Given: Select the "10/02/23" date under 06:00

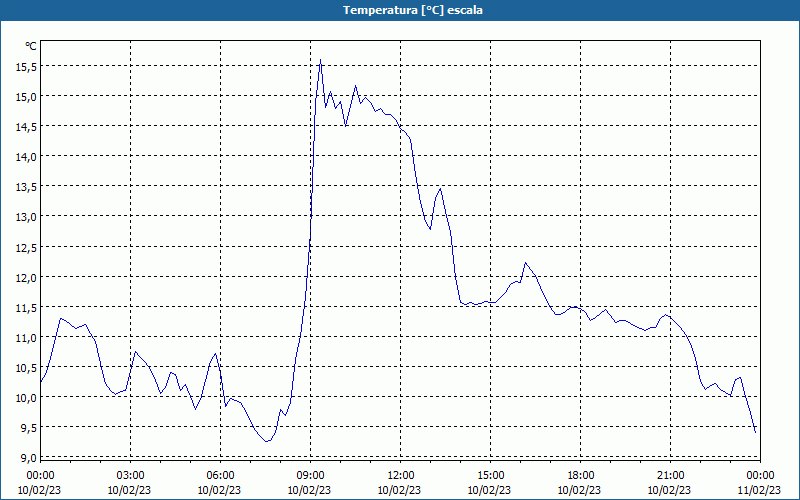Looking at the screenshot, I should click(x=220, y=490).
